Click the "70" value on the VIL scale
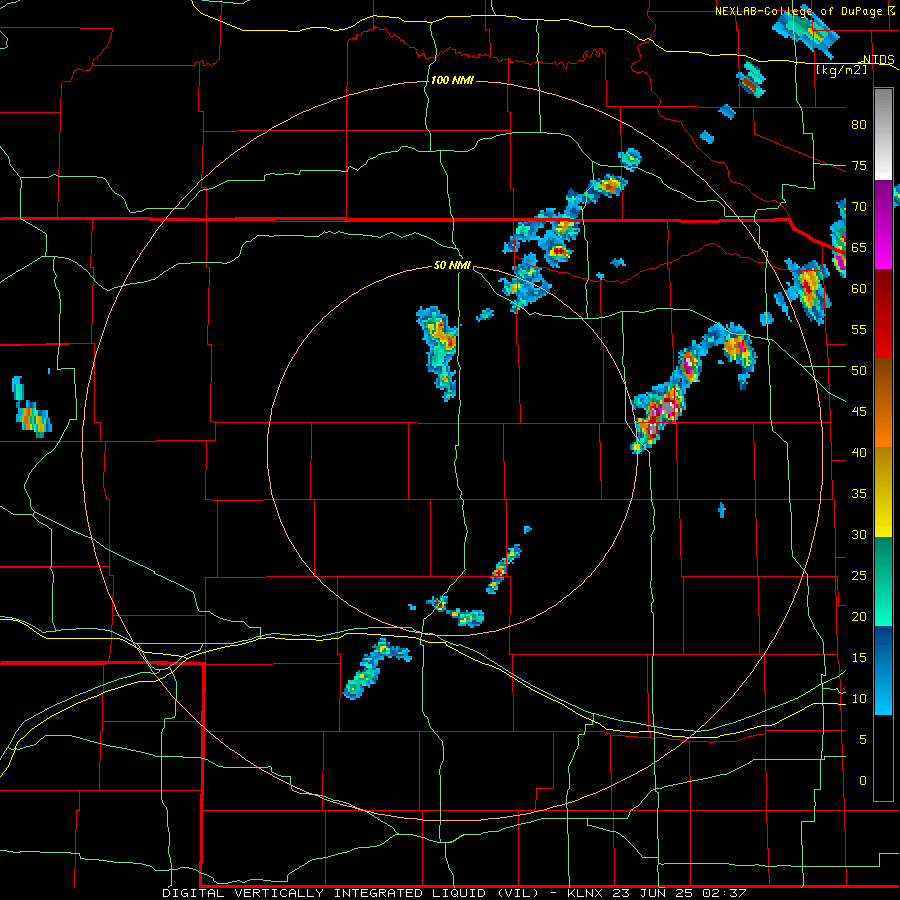The image size is (900, 900). tap(859, 207)
